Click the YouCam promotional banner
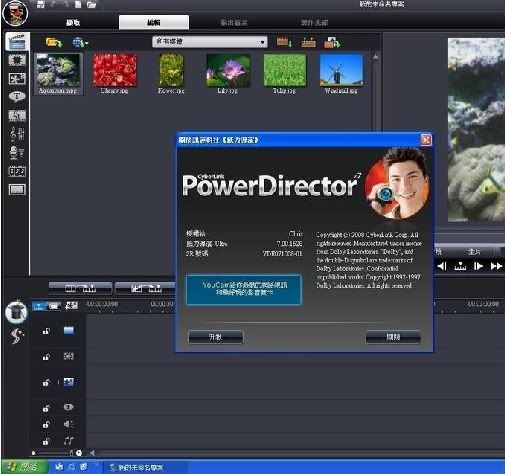This screenshot has width=505, height=474. 244,289
